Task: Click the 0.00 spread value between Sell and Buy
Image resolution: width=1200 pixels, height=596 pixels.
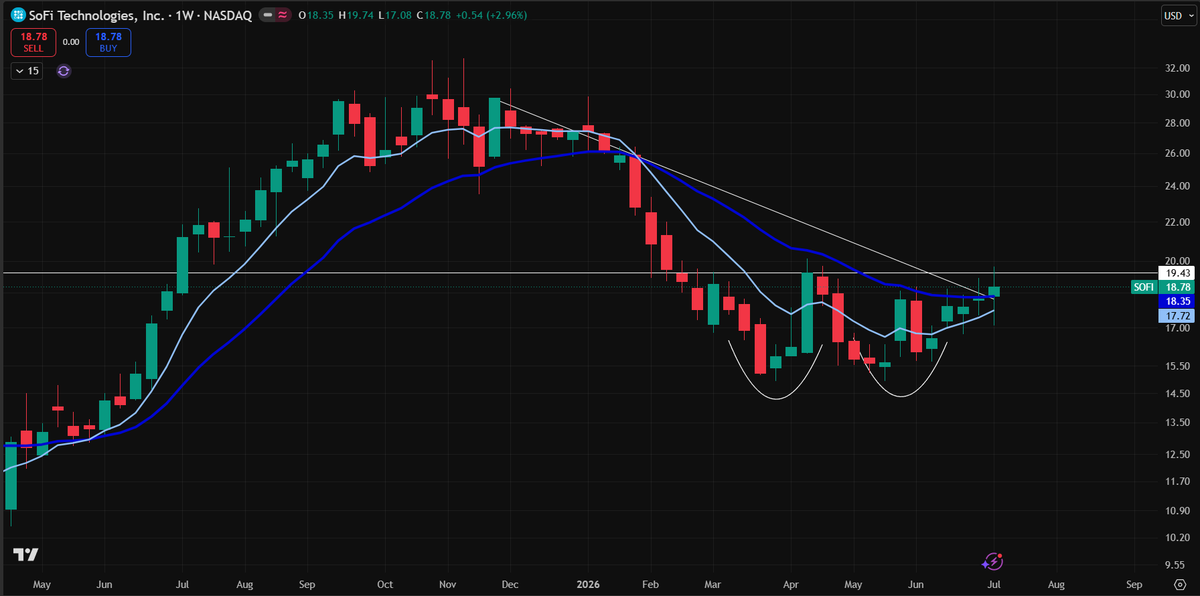Action: tap(70, 42)
